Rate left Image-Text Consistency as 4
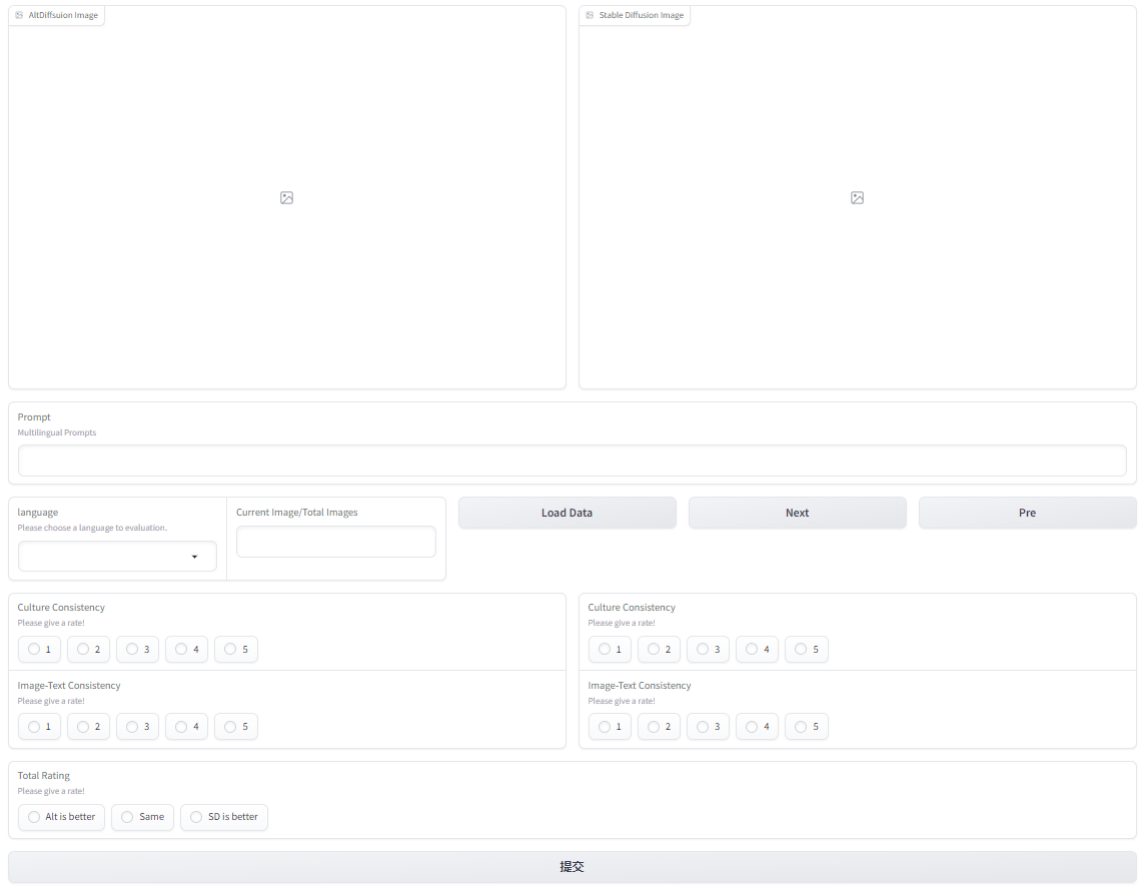Image resolution: width=1144 pixels, height=890 pixels. [x=187, y=727]
